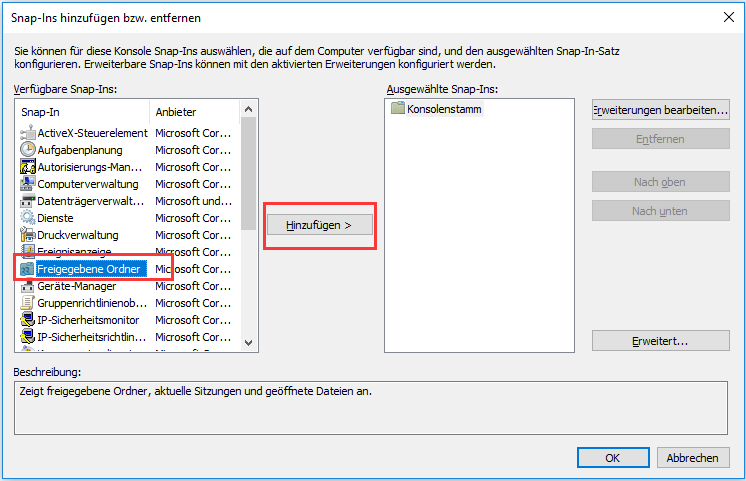
Task: Click the description text about freigegebene Ordner
Action: [196, 391]
